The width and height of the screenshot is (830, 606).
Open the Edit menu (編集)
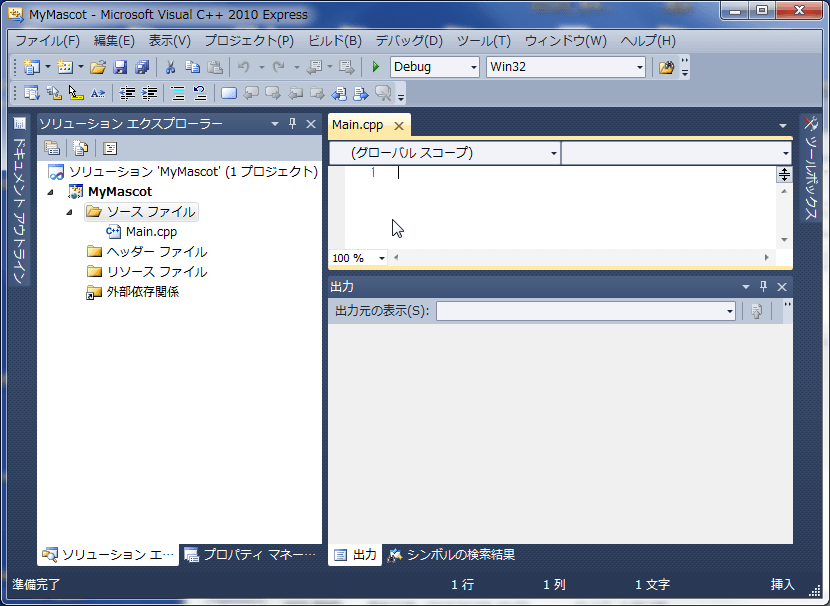pyautogui.click(x=114, y=41)
